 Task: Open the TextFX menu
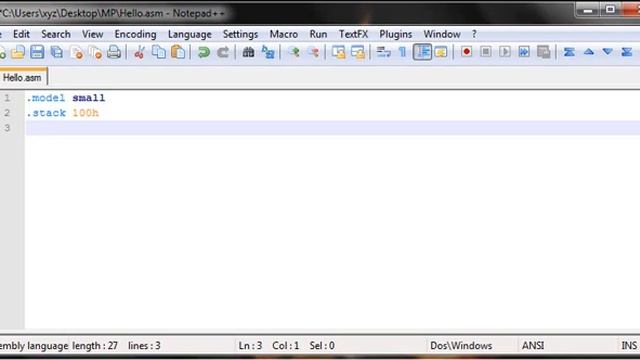353,34
